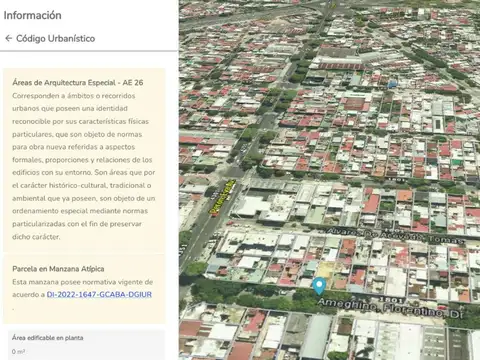
Task: Select the Áreas de Arquitectura Especial - AE 26 heading
Action: [x=78, y=83]
